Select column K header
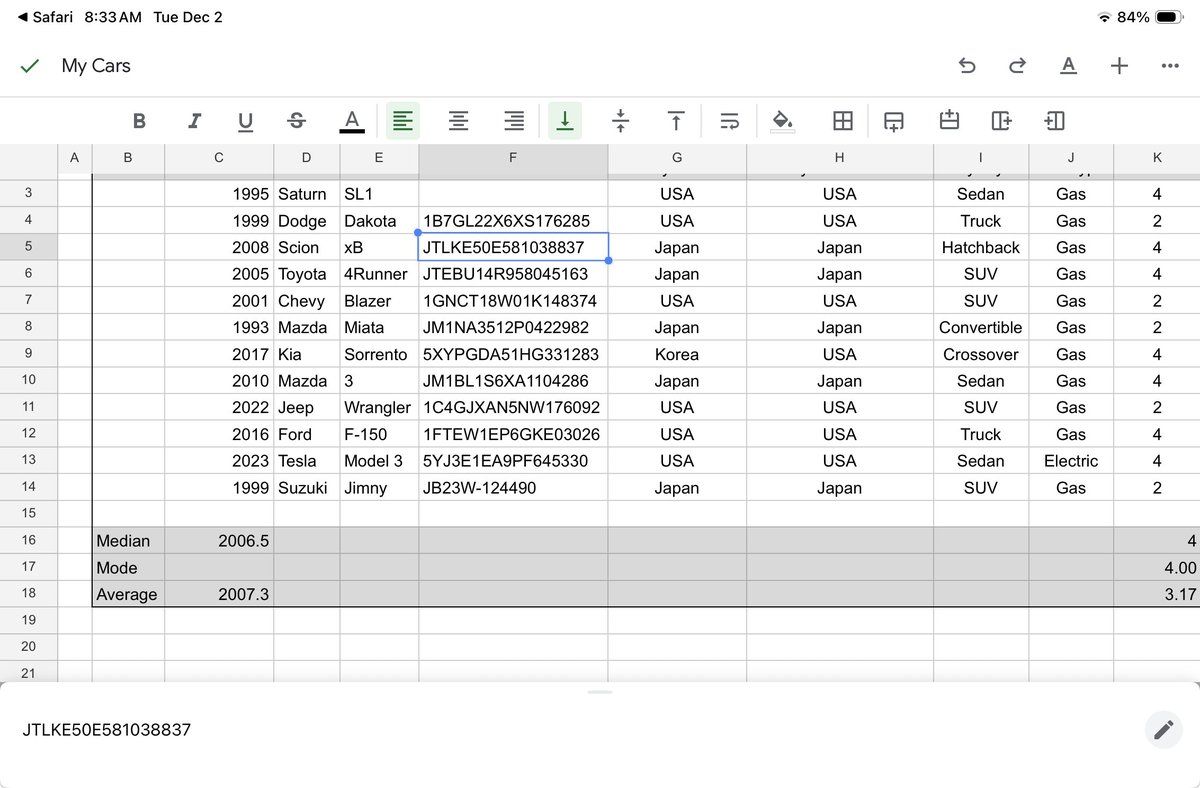Screen dimensions: 1200x788 tap(1157, 158)
